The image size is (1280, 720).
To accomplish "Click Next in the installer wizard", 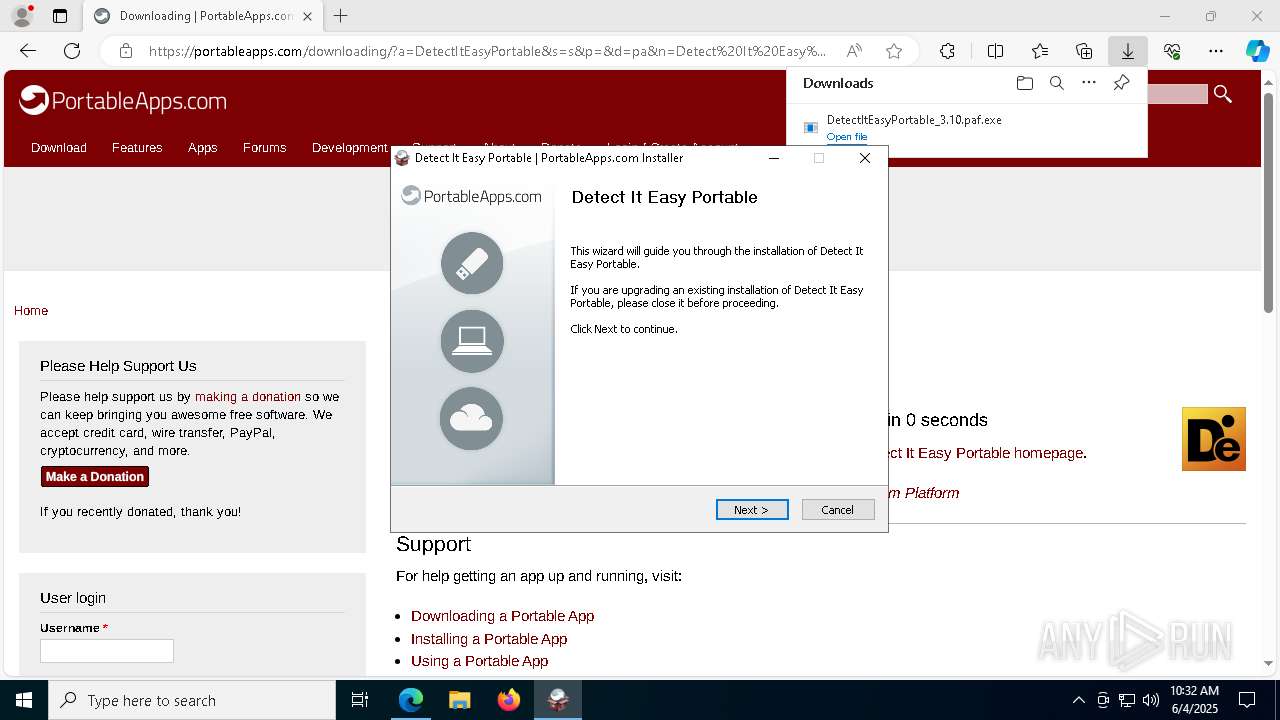I will click(x=752, y=510).
